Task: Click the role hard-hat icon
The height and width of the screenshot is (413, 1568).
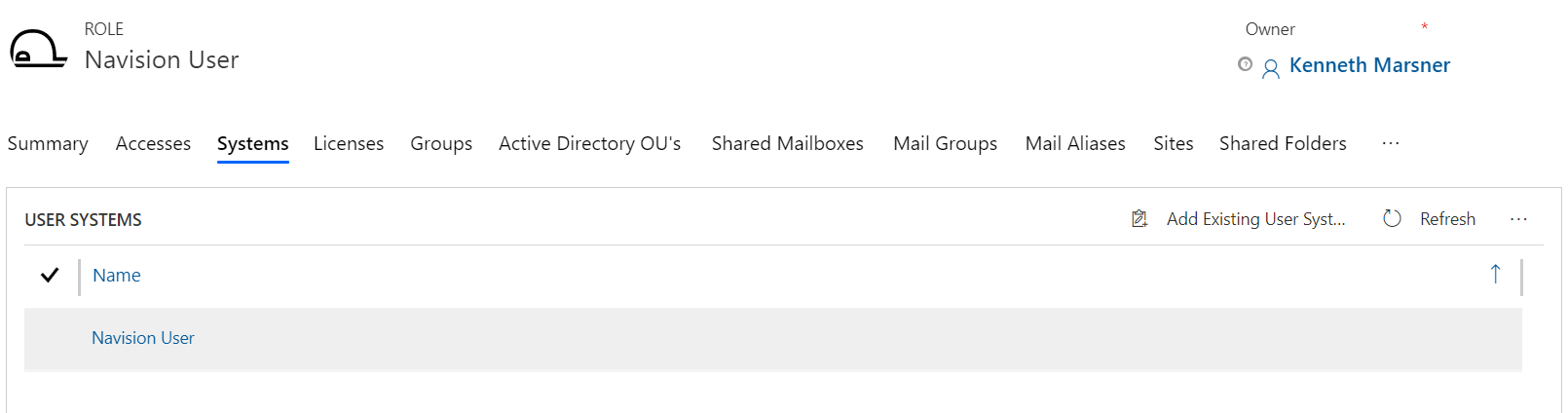Action: click(x=38, y=50)
